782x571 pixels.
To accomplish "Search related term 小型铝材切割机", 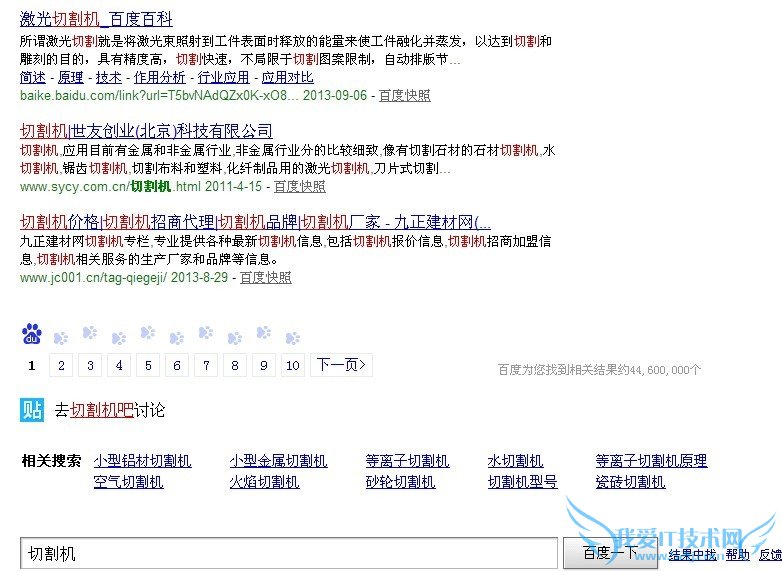I will click(143, 461).
